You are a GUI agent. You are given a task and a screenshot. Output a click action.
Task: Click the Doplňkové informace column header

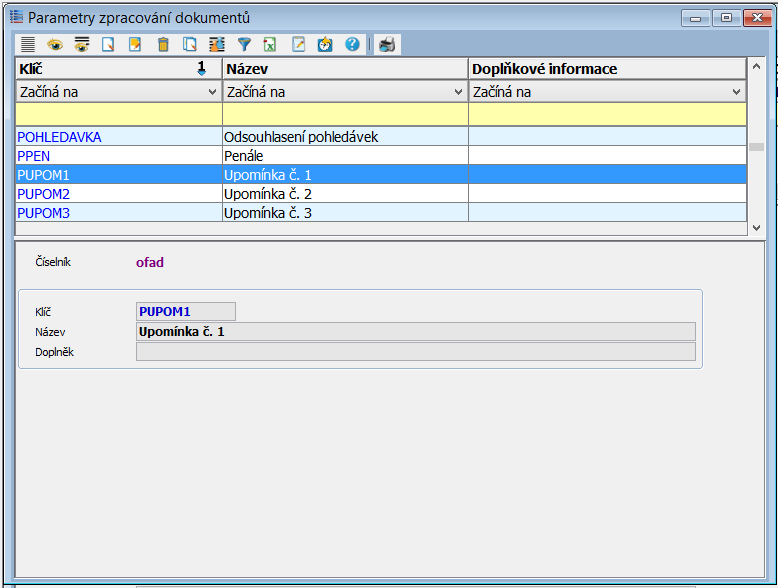(x=606, y=69)
